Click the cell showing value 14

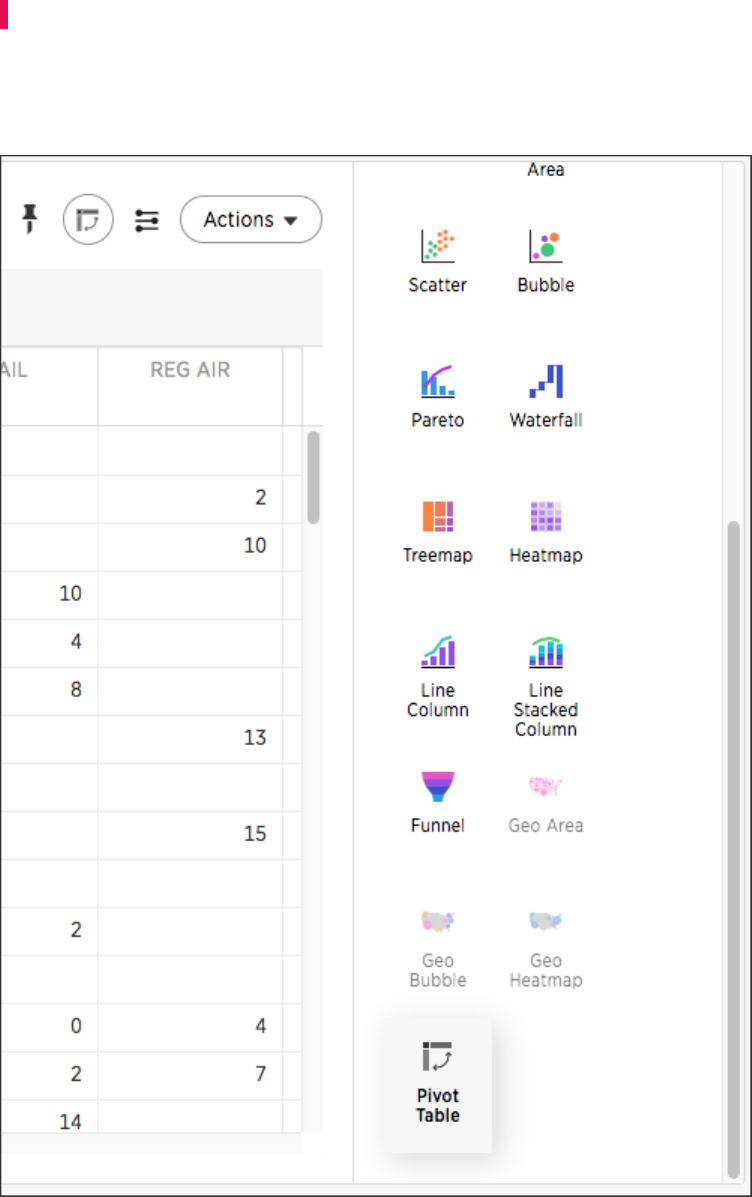coord(49,1119)
